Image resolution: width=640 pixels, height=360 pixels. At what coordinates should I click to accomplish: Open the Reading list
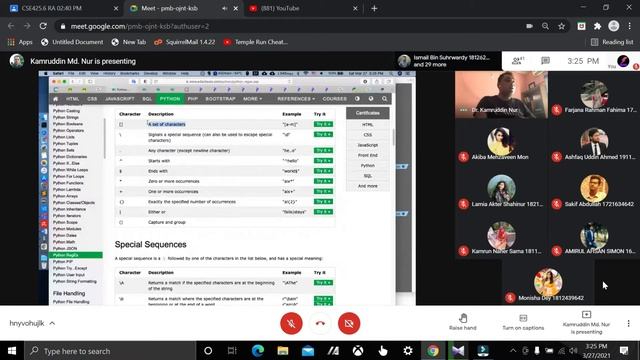point(612,42)
